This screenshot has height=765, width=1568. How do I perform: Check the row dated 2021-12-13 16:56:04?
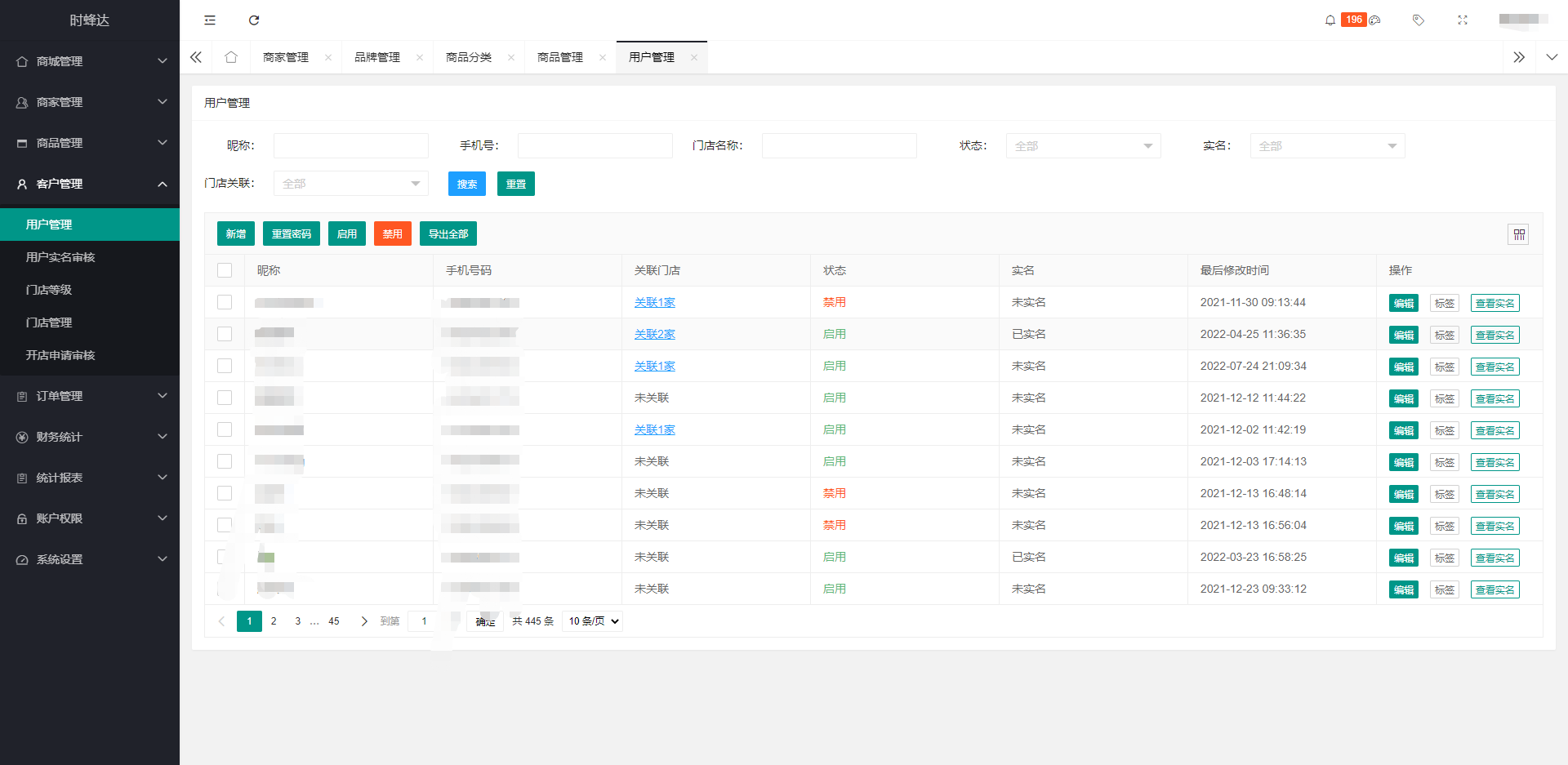coord(225,525)
